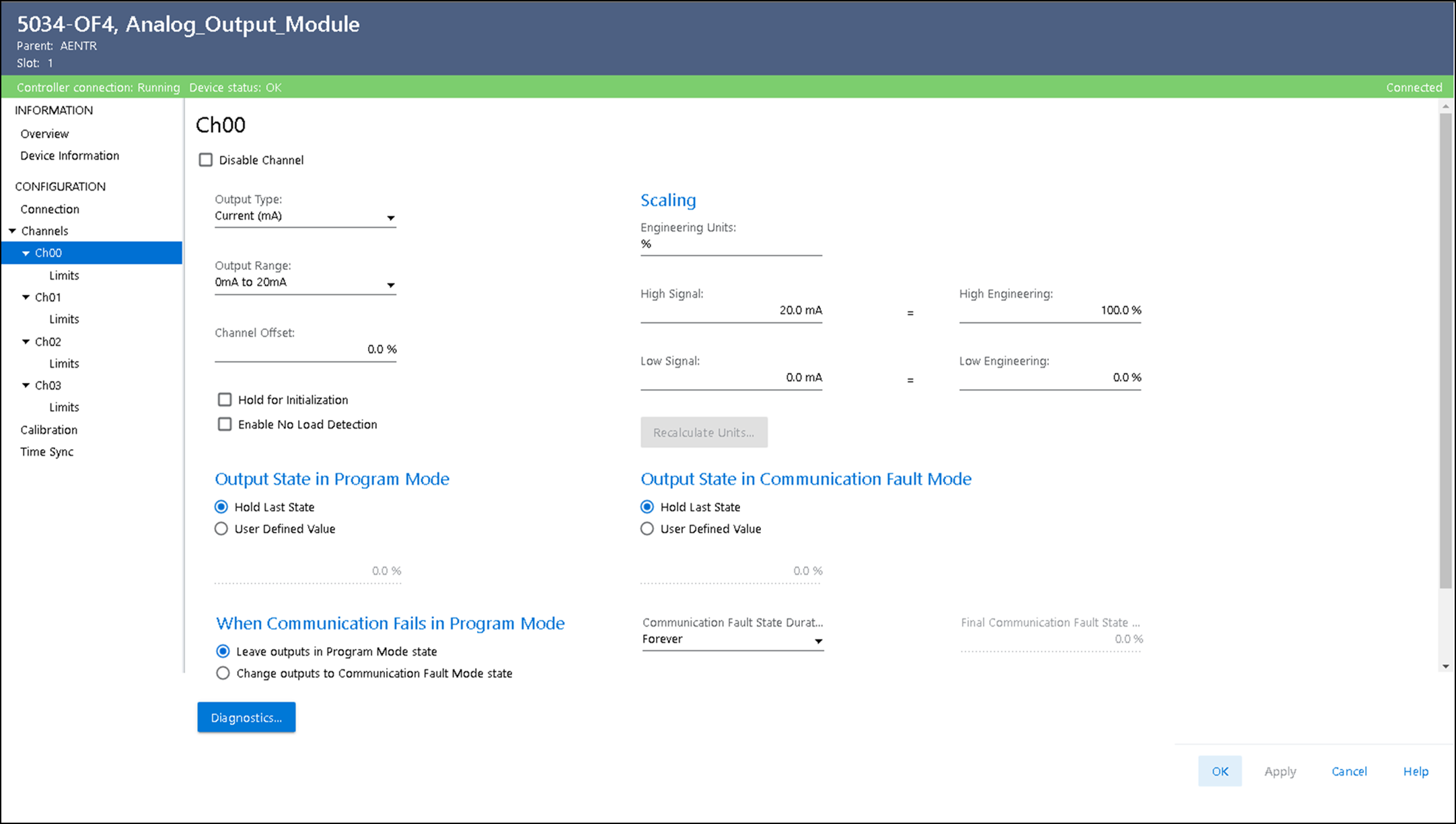The height and width of the screenshot is (824, 1456).
Task: Check the Disable Channel checkbox
Action: (x=206, y=160)
